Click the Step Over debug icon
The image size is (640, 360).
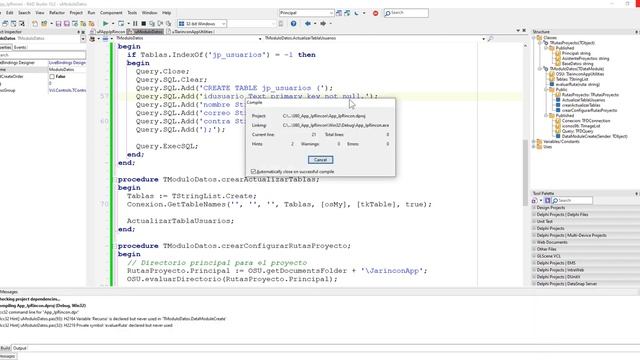160,24
